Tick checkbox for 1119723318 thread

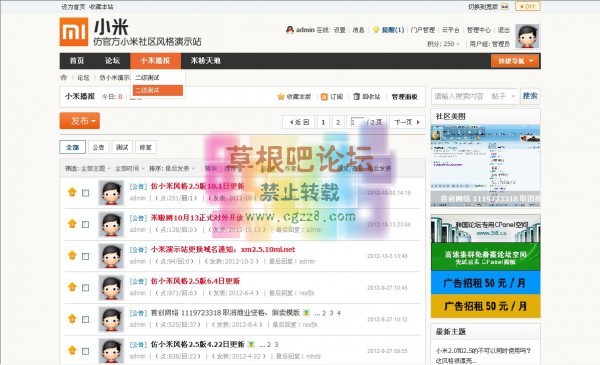(86, 319)
